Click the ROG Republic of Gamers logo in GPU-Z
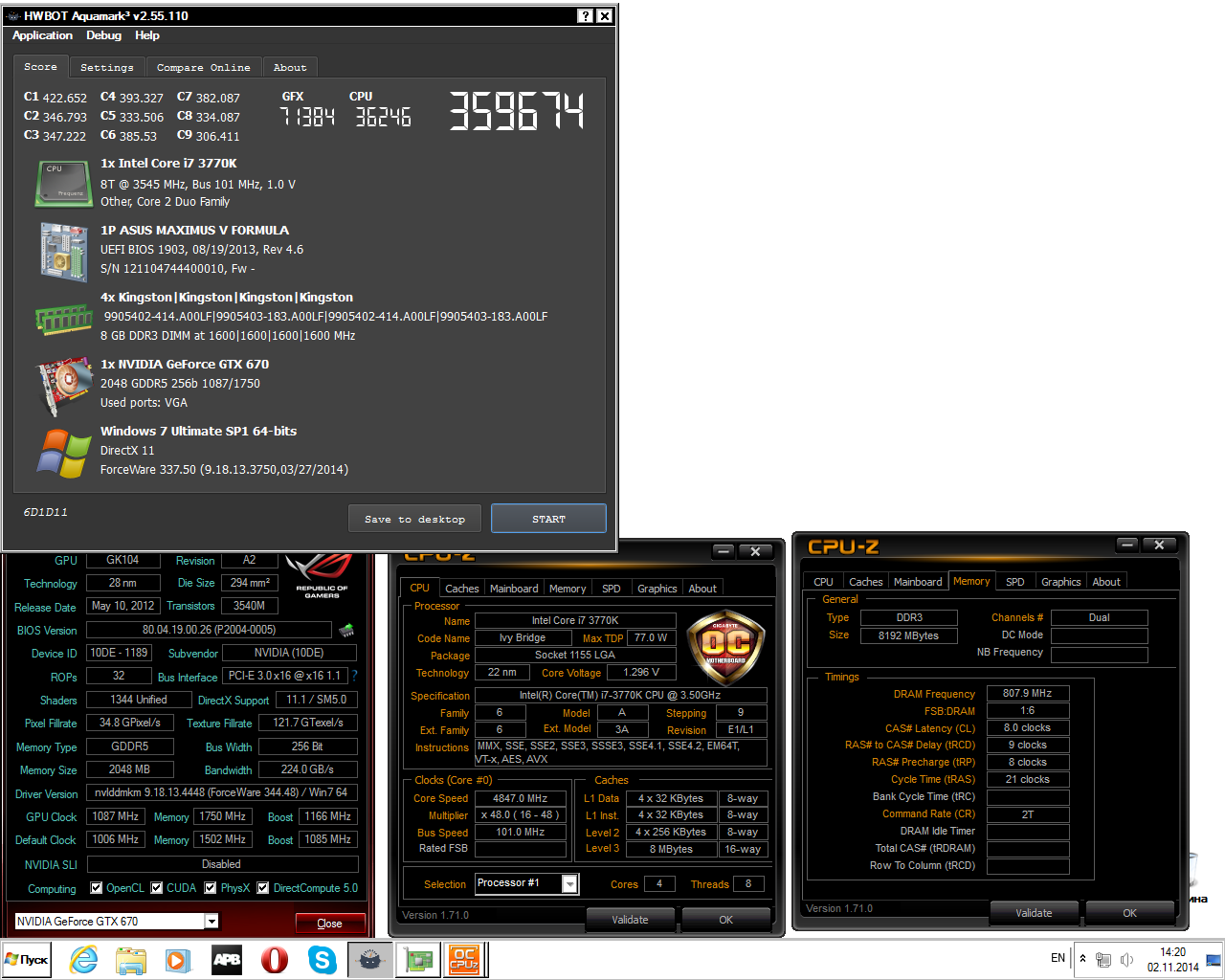 click(322, 575)
